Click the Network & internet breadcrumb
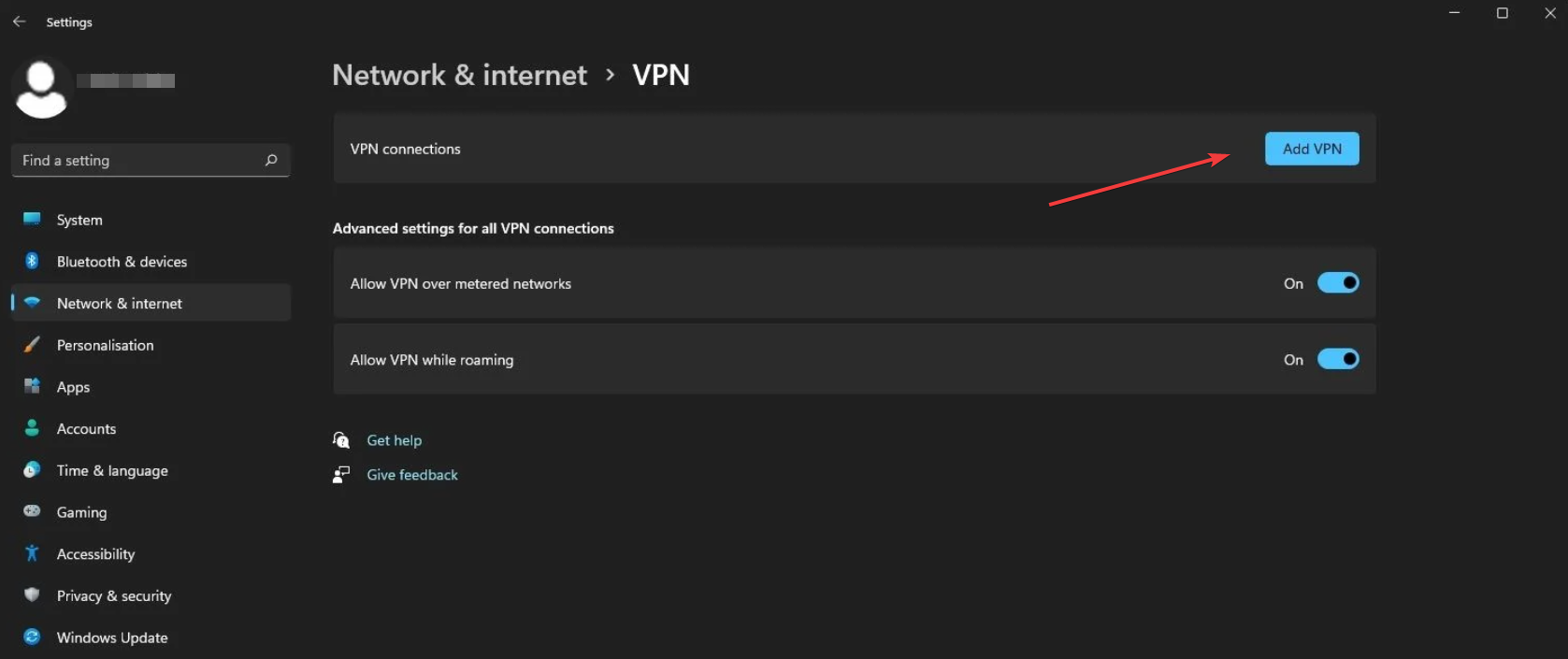 click(459, 75)
